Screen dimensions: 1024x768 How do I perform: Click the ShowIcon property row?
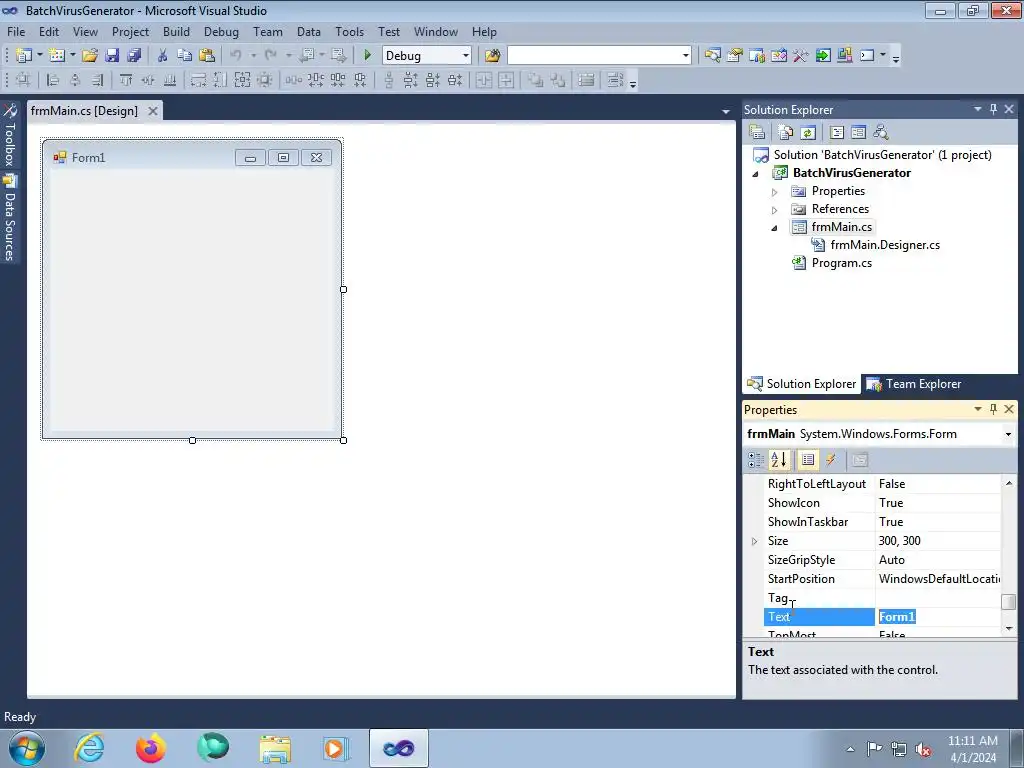tap(882, 503)
